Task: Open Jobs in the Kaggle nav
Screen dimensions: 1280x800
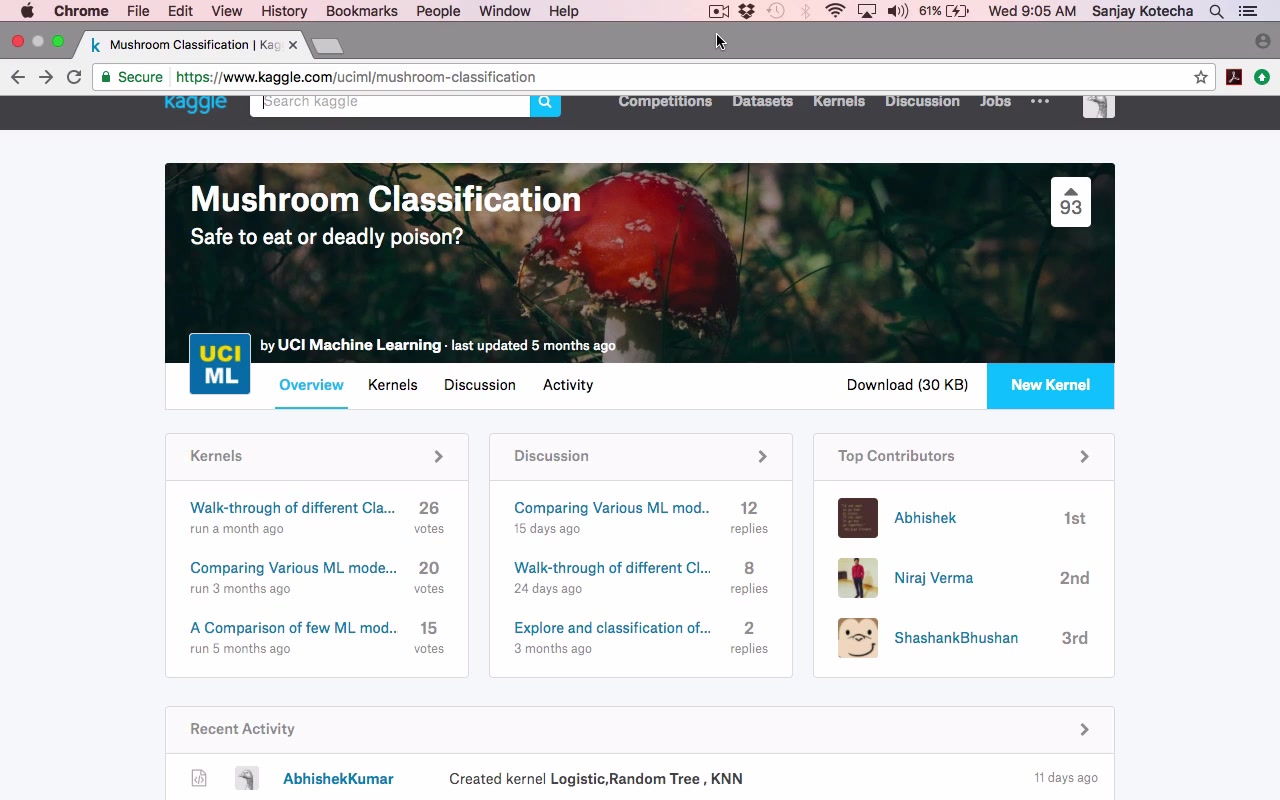Action: tap(995, 101)
